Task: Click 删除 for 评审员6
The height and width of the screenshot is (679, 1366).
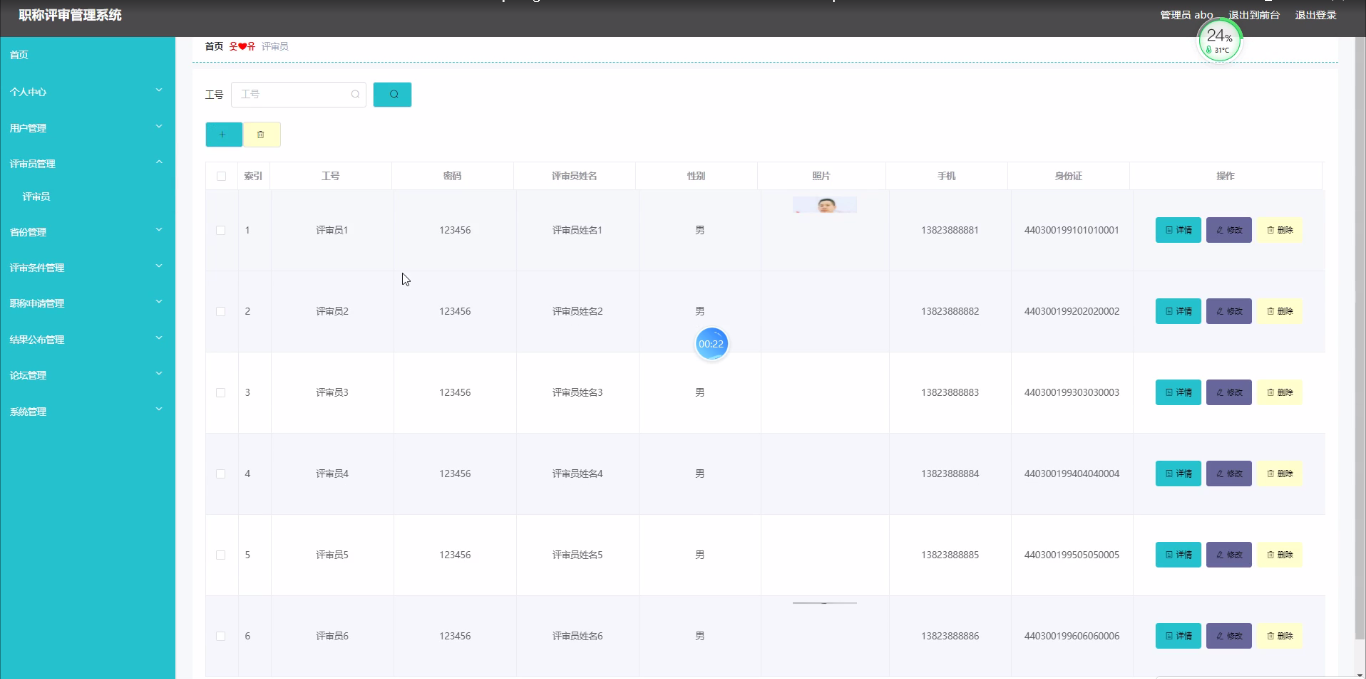Action: [1279, 635]
